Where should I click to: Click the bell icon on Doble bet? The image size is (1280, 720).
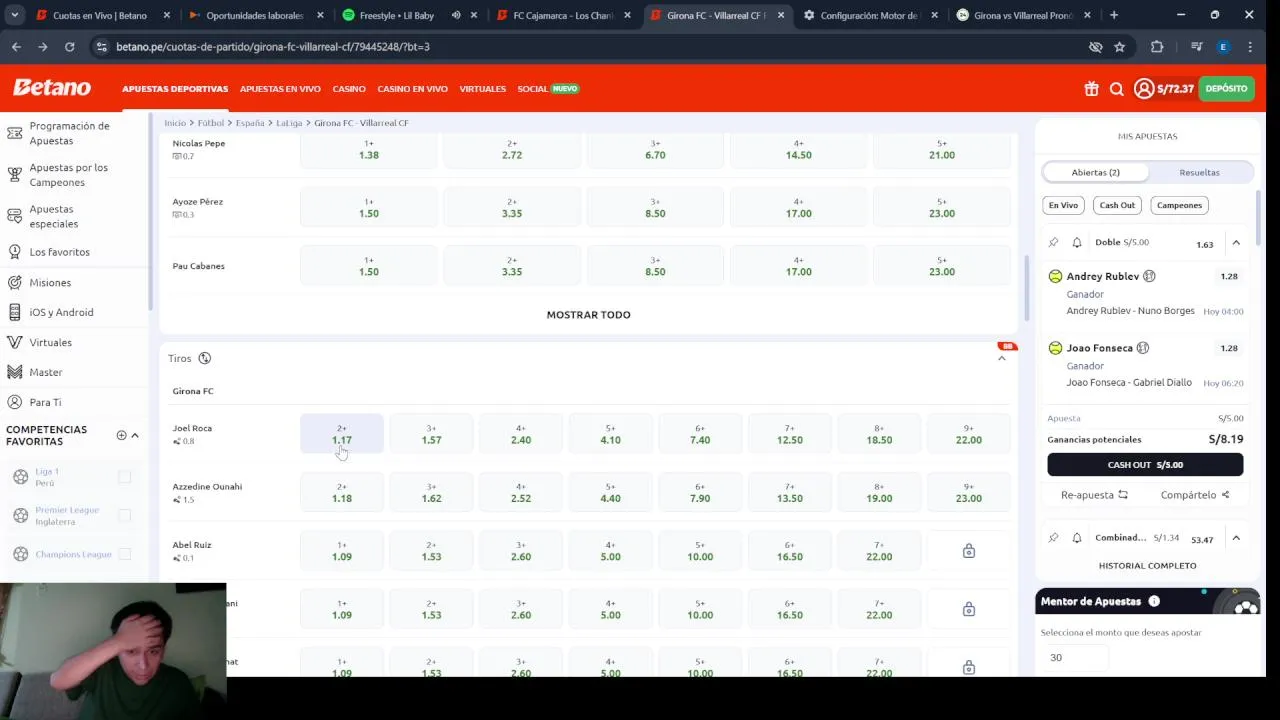[1077, 242]
